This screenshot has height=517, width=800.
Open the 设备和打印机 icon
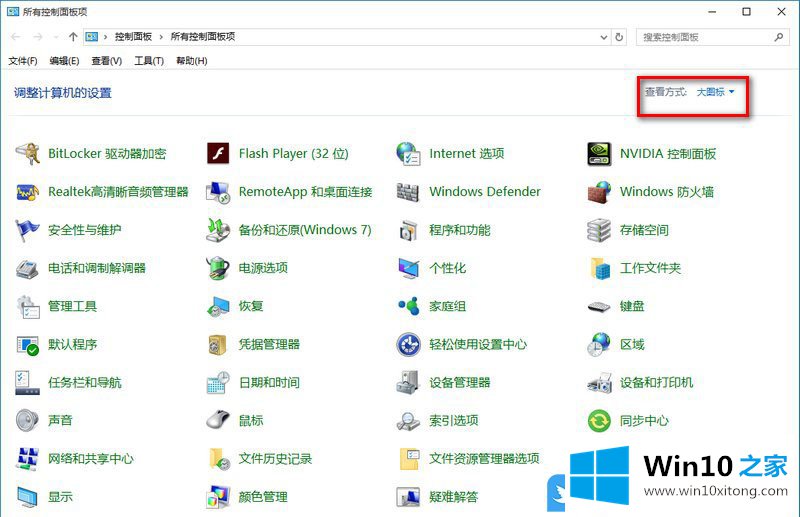[599, 383]
